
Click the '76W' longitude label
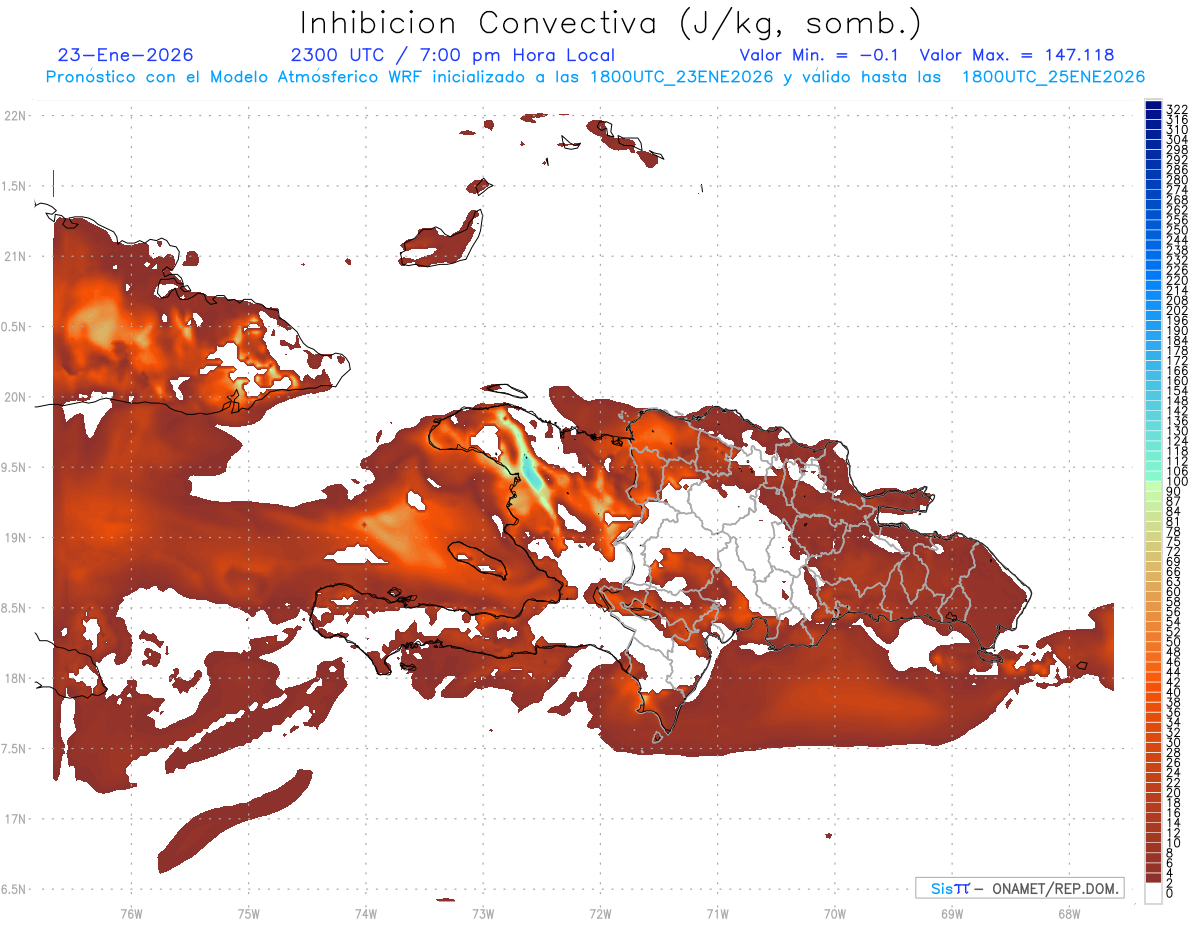(x=131, y=913)
